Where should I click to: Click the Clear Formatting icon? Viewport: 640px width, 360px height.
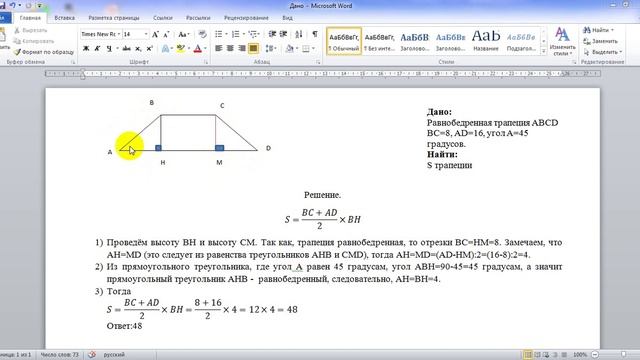click(202, 34)
